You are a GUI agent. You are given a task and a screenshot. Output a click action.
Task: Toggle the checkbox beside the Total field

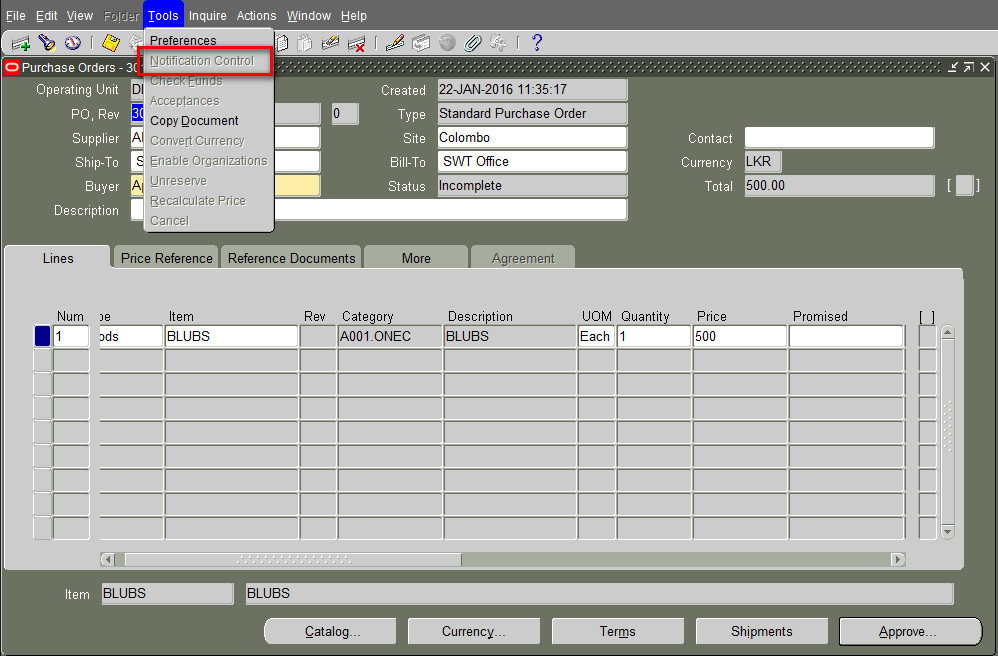[963, 185]
